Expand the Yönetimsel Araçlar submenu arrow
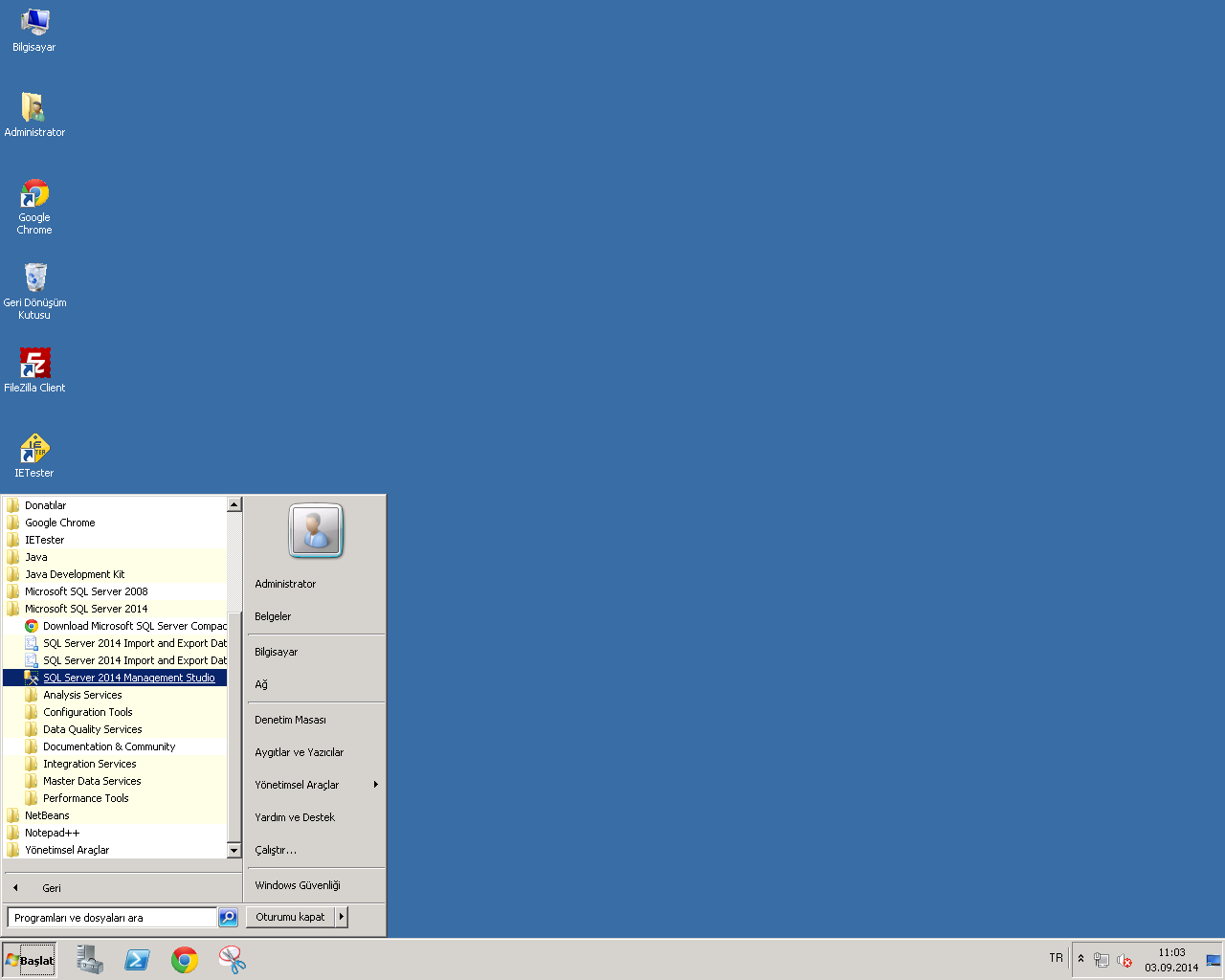 coord(376,785)
